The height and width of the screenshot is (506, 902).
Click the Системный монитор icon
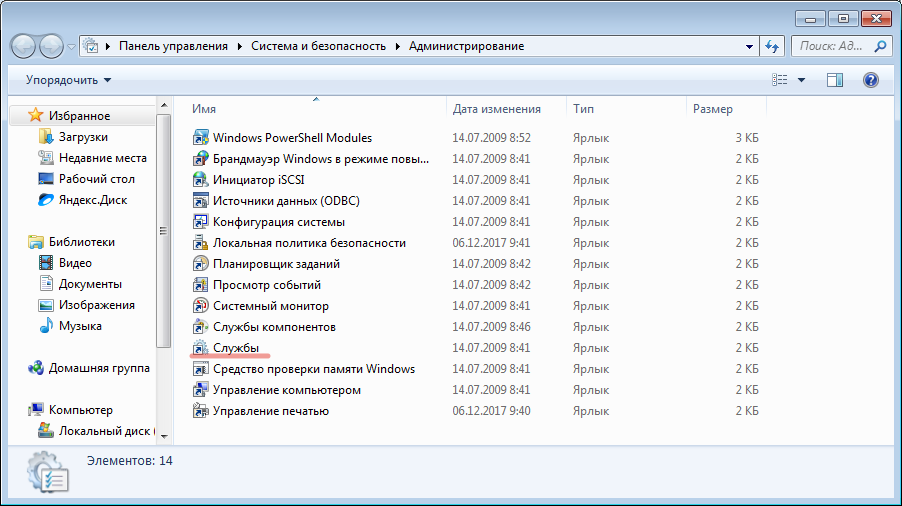point(200,305)
